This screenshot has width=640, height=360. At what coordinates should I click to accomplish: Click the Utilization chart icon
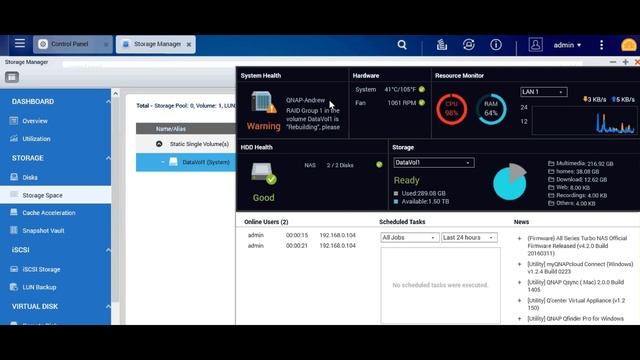pyautogui.click(x=14, y=138)
